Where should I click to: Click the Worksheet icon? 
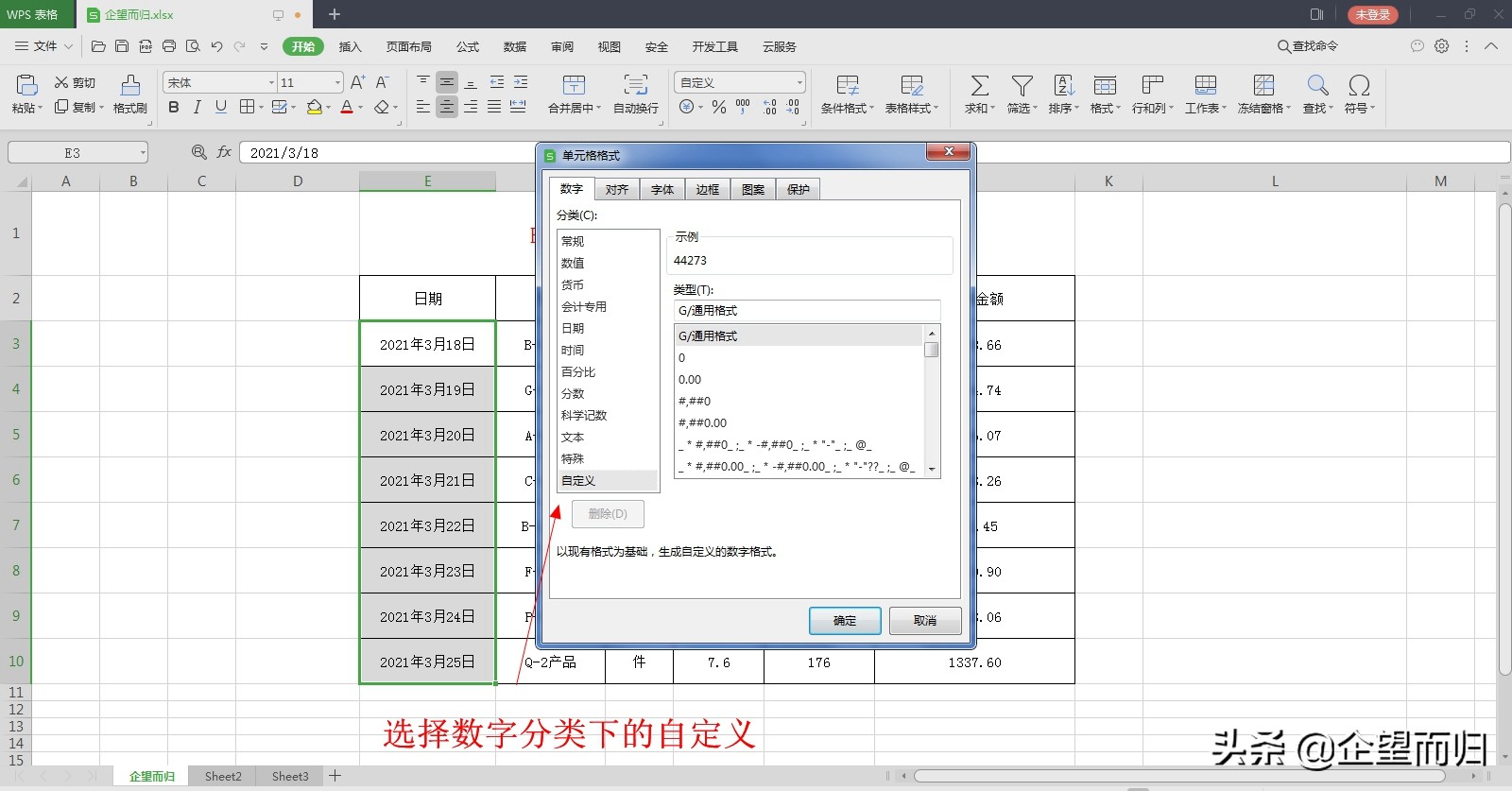click(x=1206, y=85)
